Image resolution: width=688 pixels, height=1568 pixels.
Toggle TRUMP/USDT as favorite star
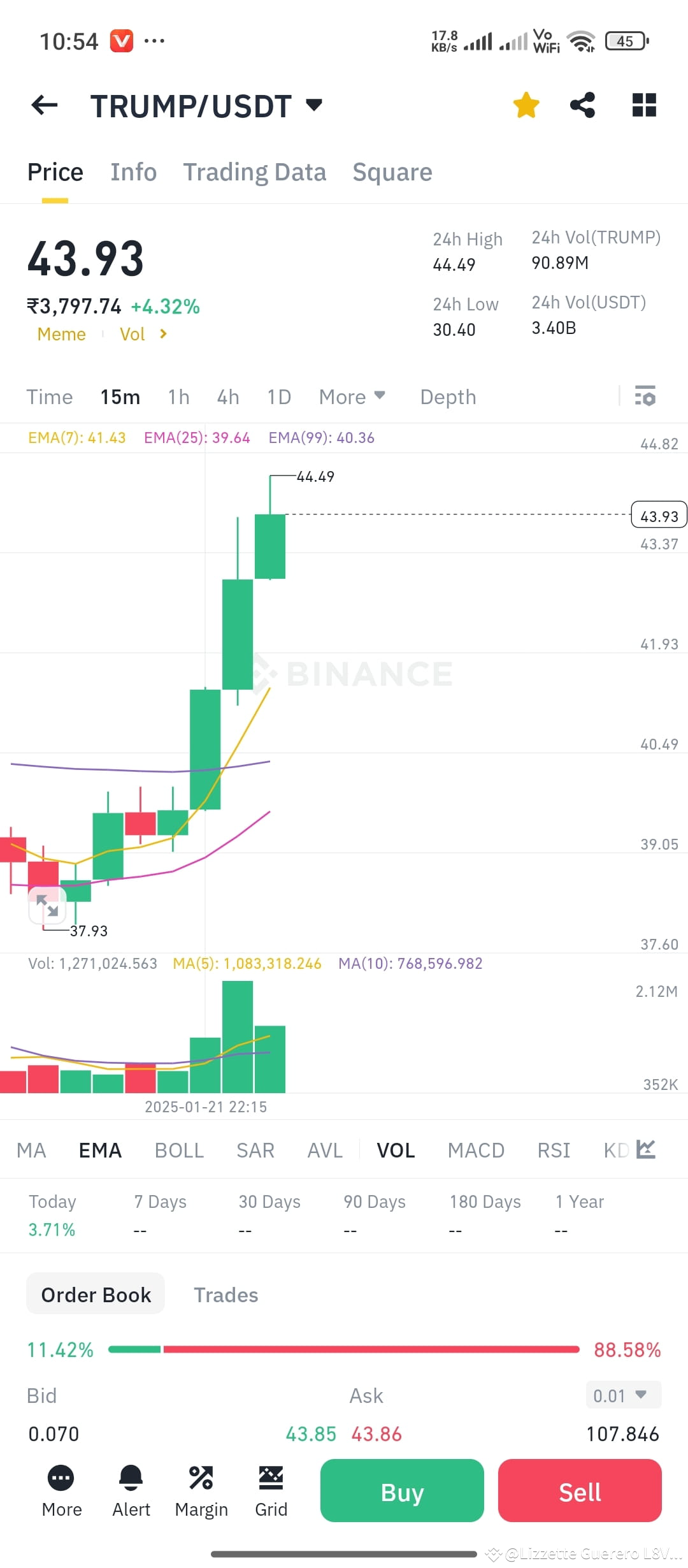[x=526, y=105]
